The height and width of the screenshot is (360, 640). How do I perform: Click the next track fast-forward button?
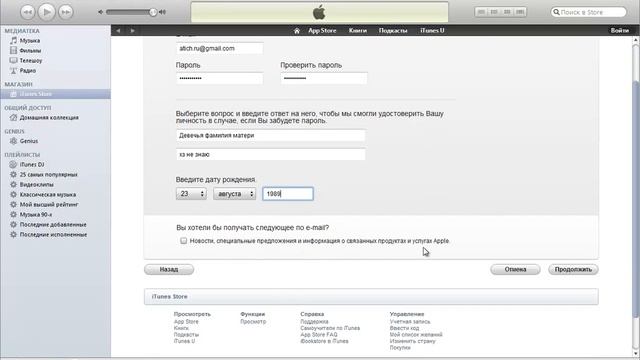pyautogui.click(x=66, y=12)
